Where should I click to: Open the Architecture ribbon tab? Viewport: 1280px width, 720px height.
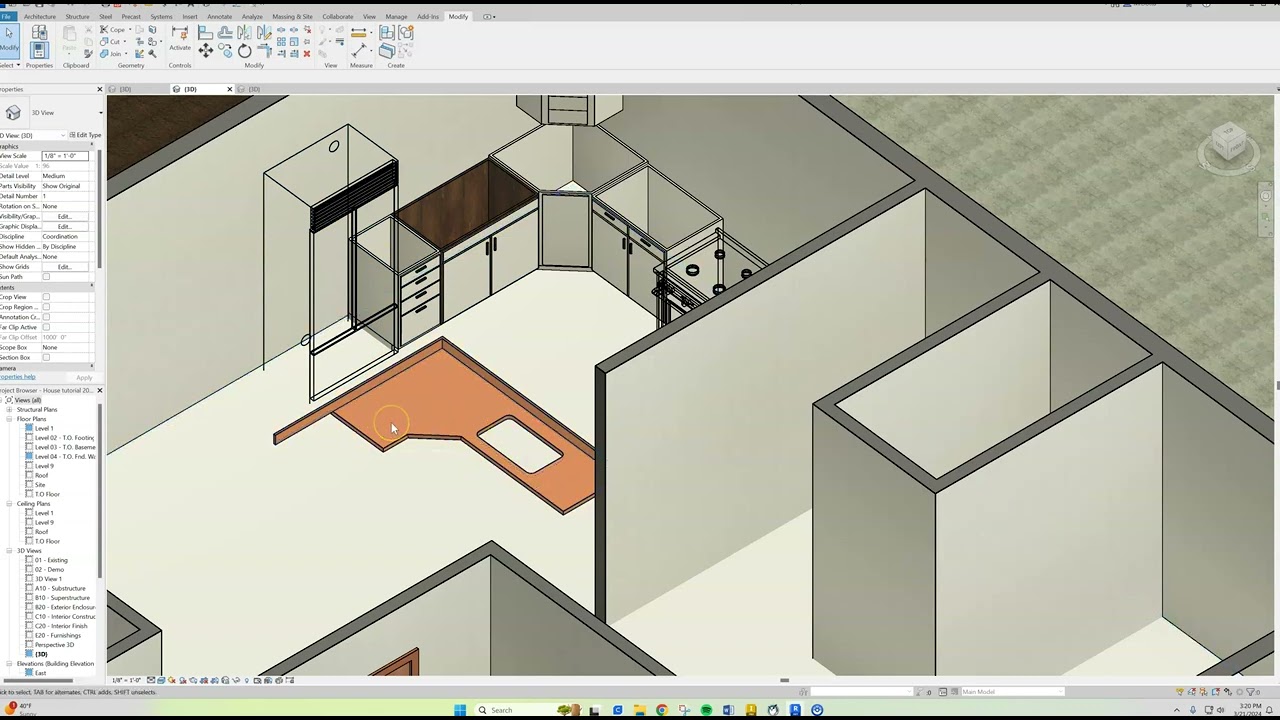(x=40, y=16)
